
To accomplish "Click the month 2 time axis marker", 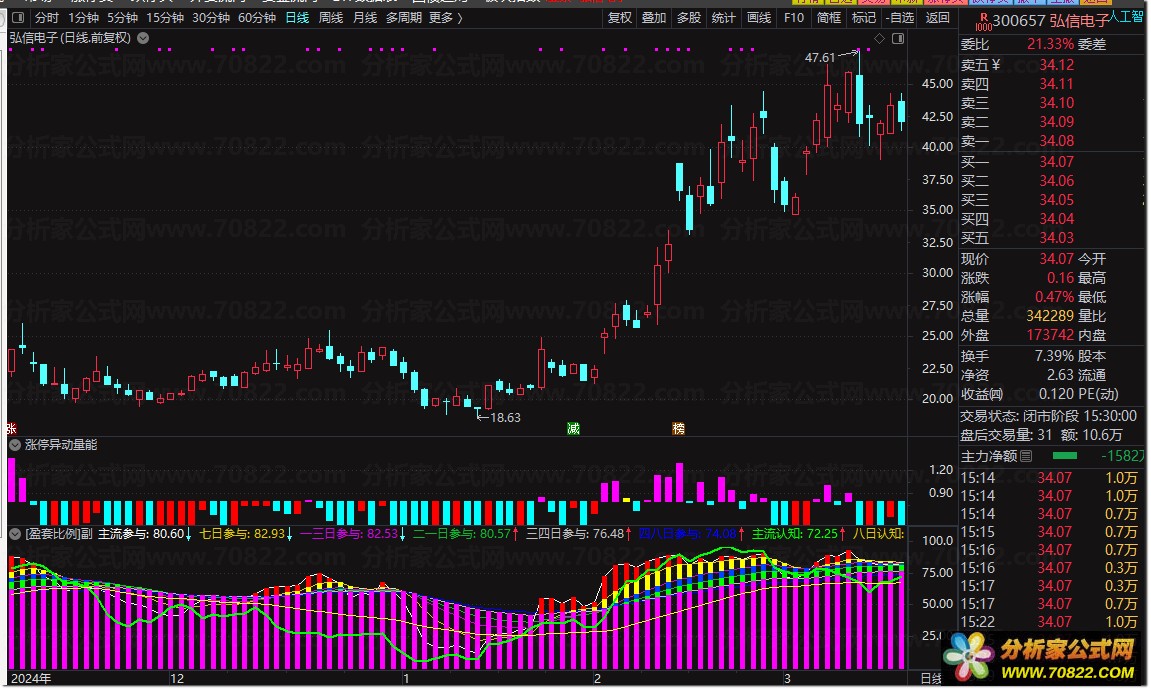I will click(x=598, y=679).
